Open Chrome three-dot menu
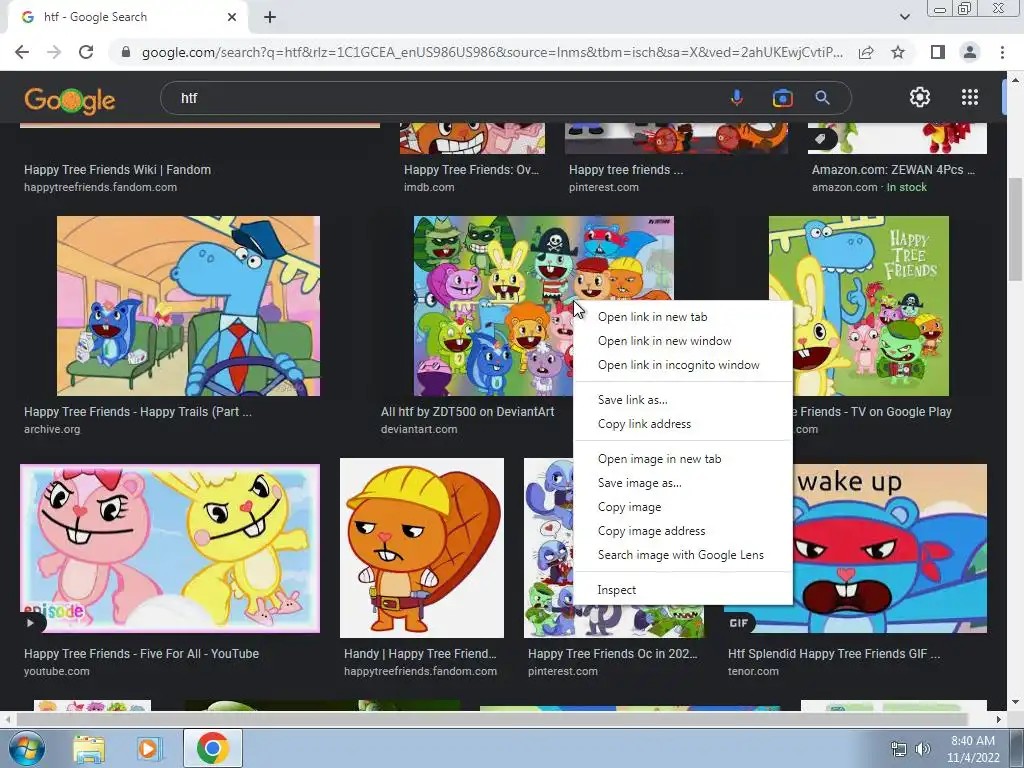The width and height of the screenshot is (1024, 768). coord(1002,52)
